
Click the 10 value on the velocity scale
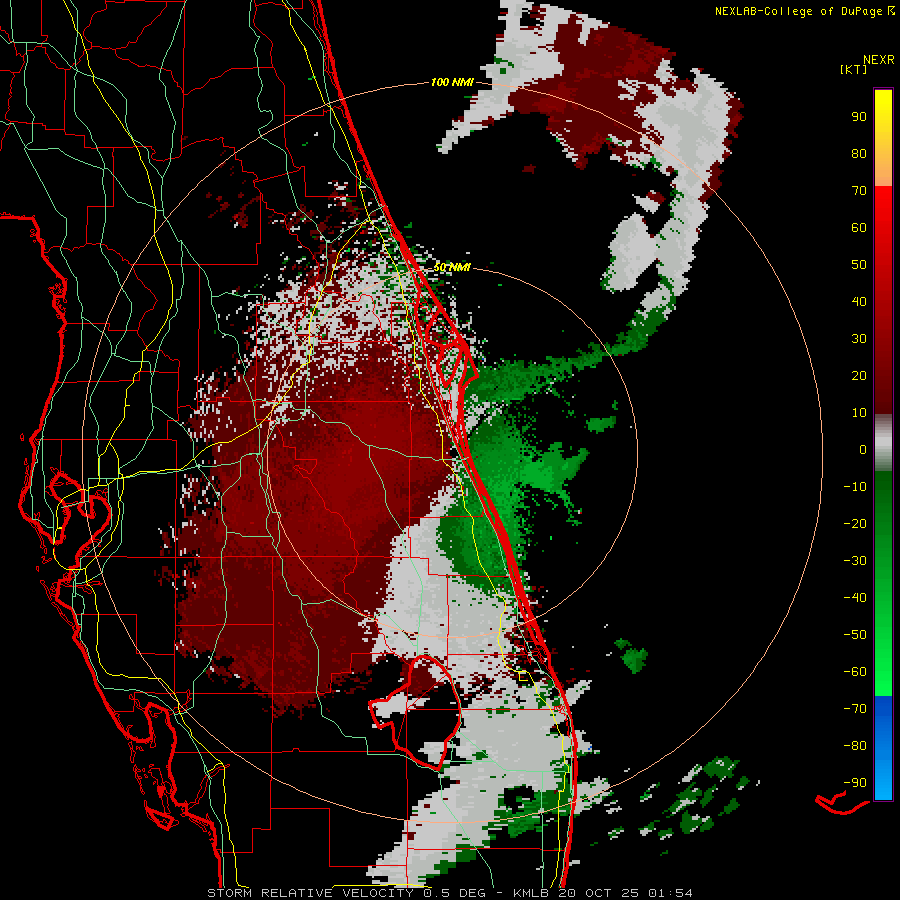(859, 413)
